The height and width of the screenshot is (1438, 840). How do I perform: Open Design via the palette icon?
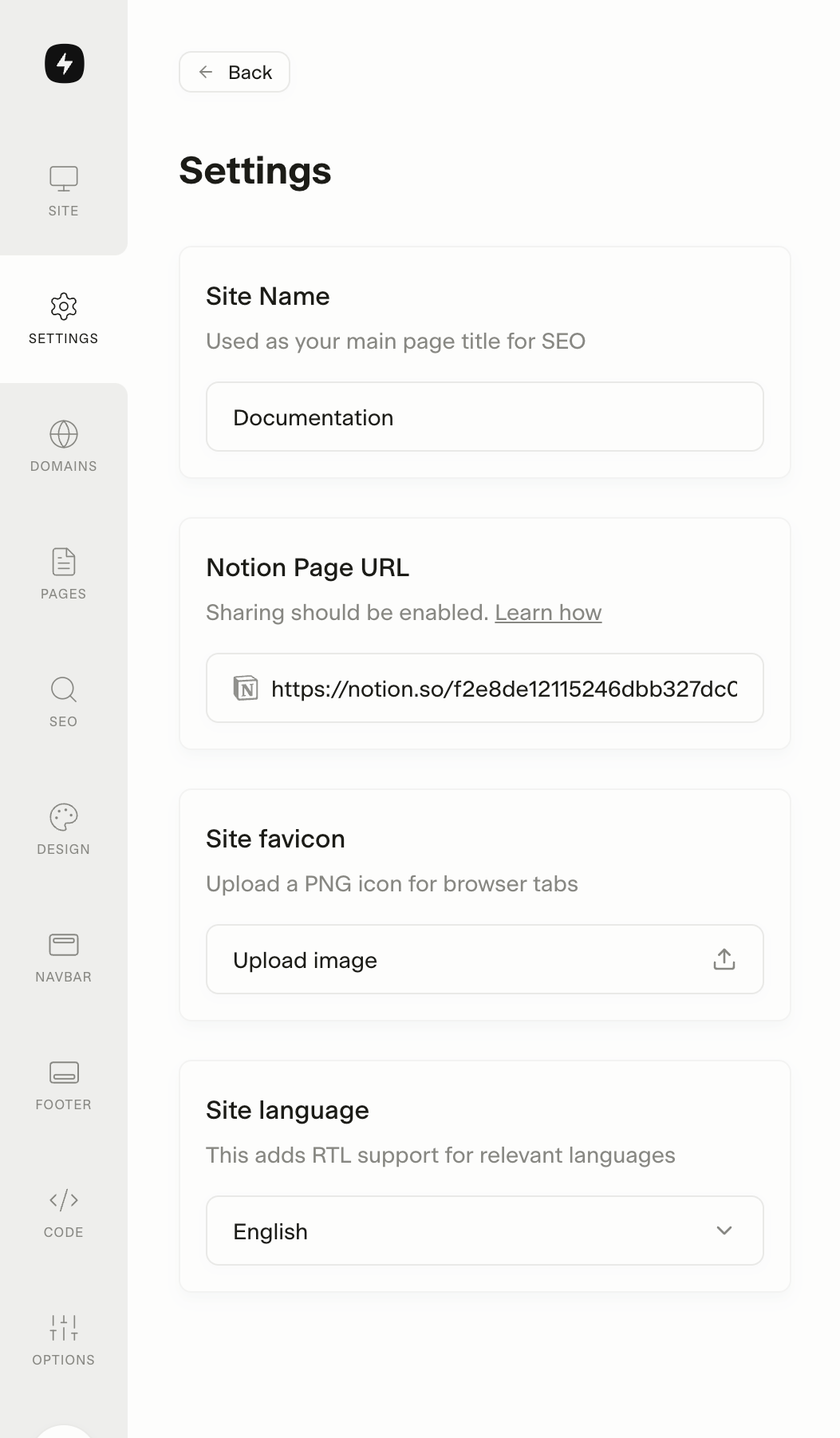point(64,817)
